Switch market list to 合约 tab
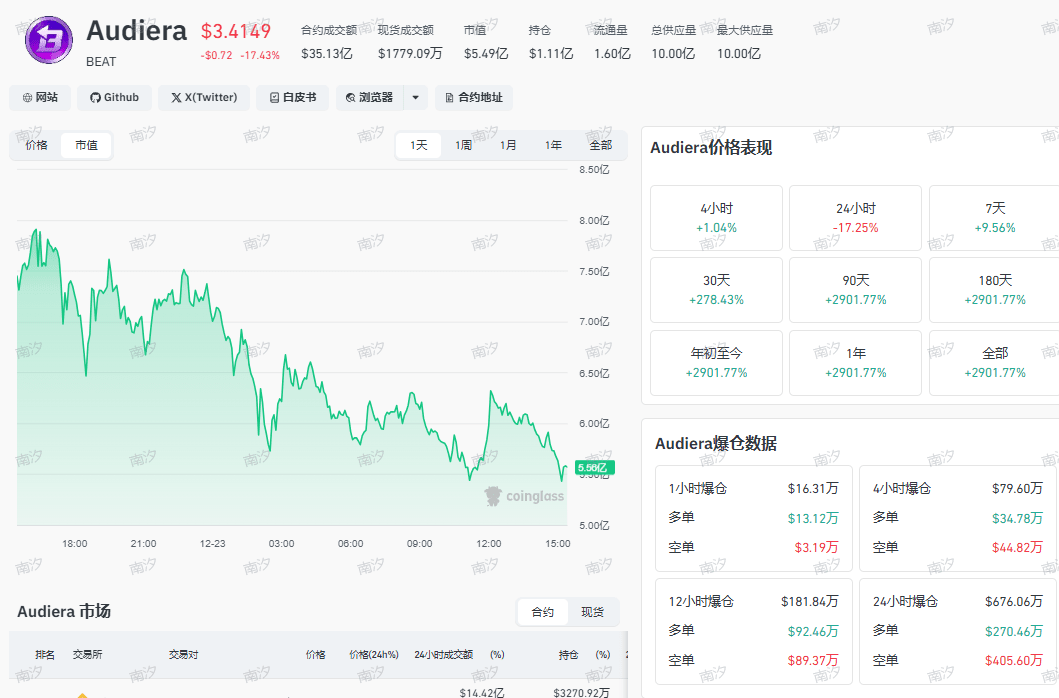This screenshot has width=1059, height=698. tap(542, 612)
